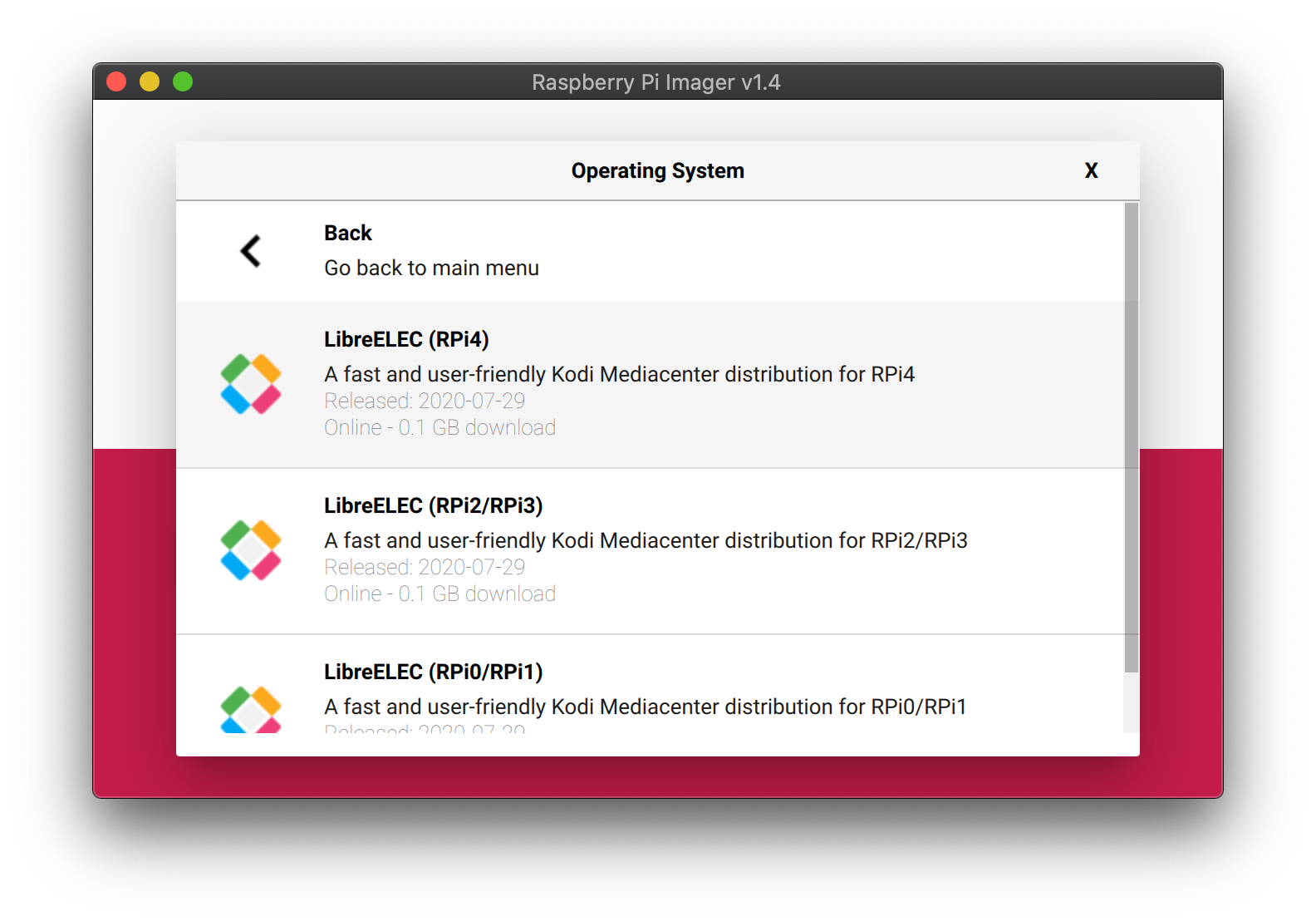Click 'Released: 2020-07-29' under LibreELEC (RPi2/RPi3)
The width and height of the screenshot is (1316, 921).
pos(425,567)
